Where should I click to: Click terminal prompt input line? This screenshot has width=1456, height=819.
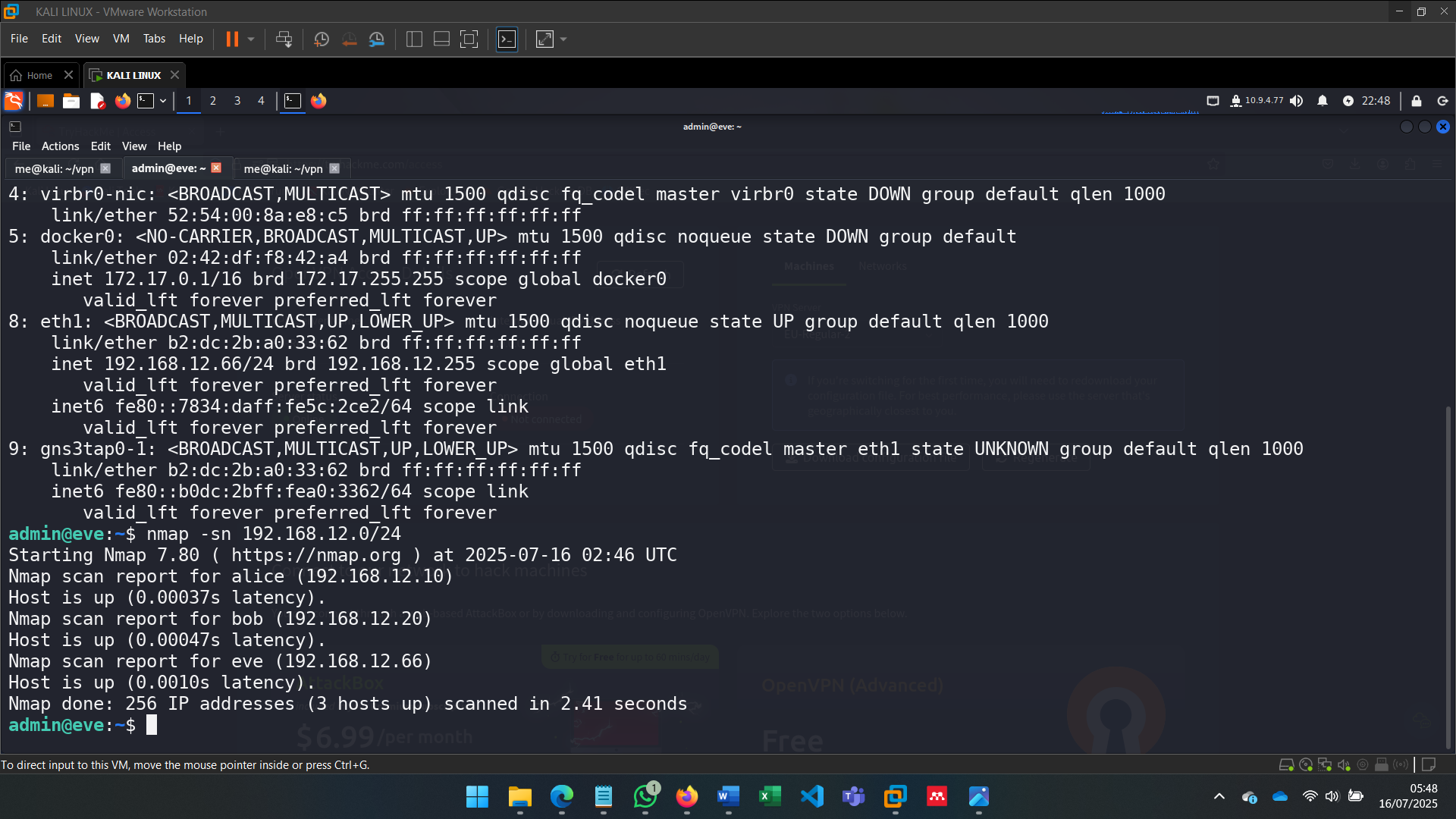point(152,726)
